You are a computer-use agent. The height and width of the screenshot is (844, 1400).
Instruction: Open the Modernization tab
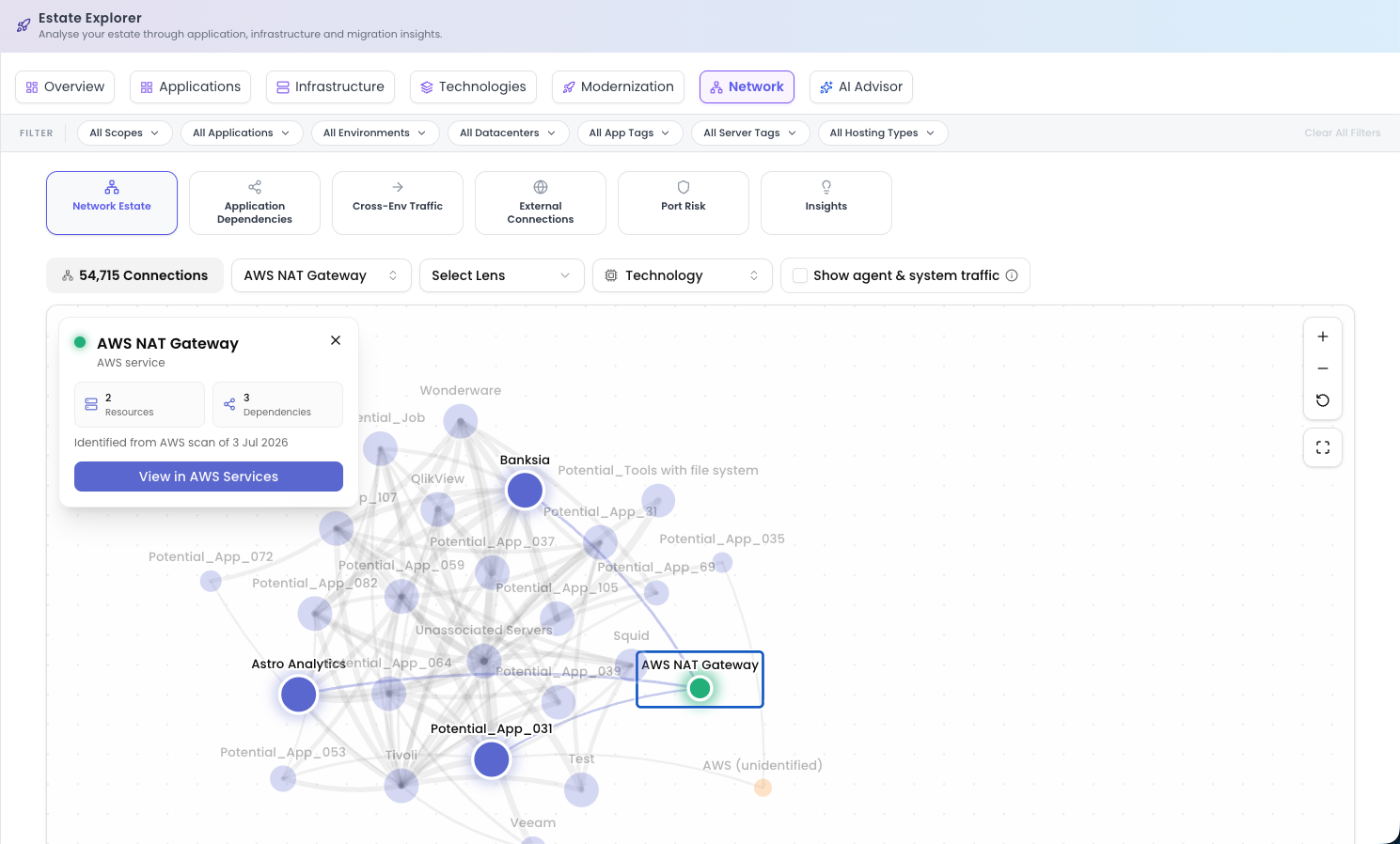coord(618,86)
